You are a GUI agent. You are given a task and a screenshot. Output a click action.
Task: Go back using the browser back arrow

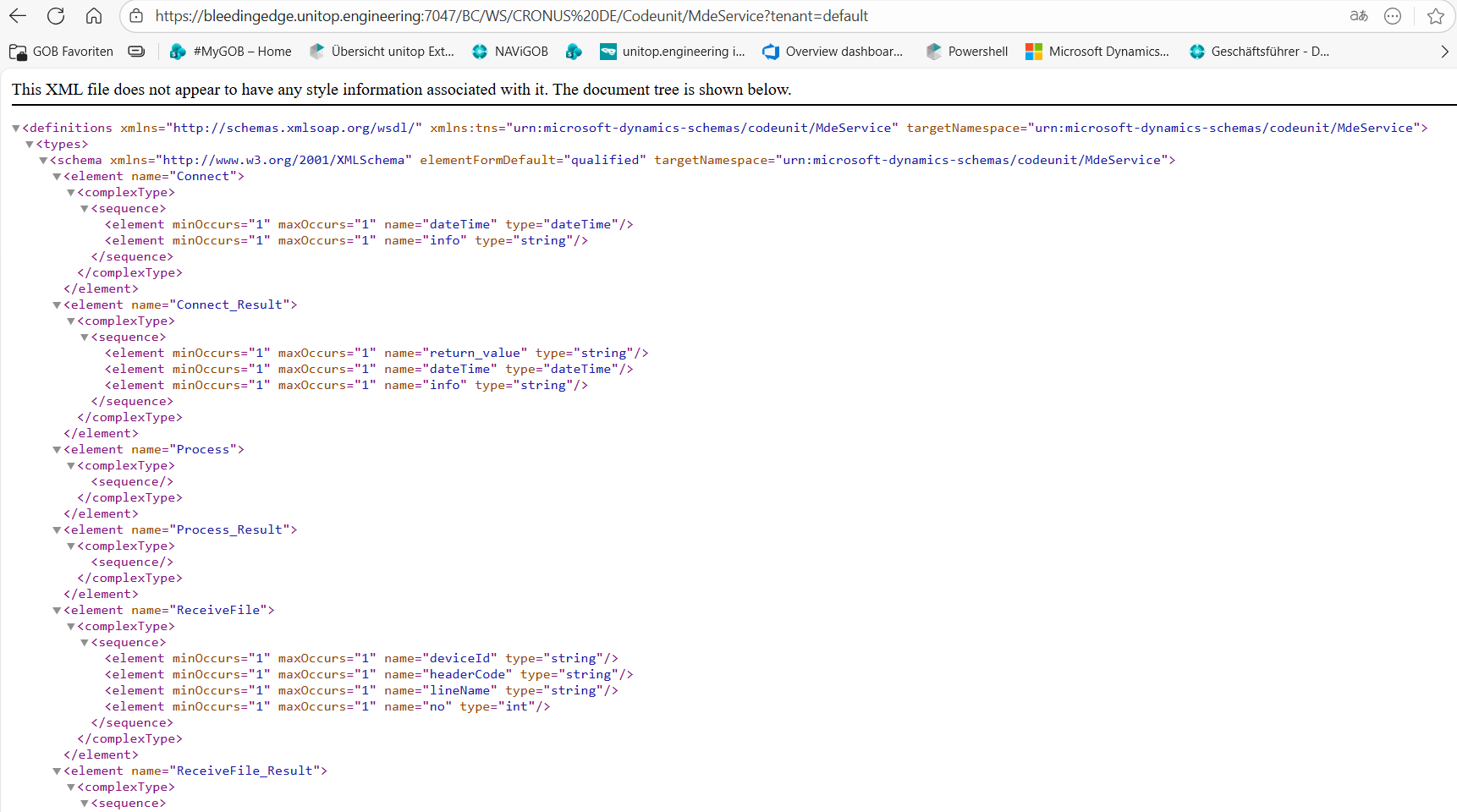pos(18,16)
